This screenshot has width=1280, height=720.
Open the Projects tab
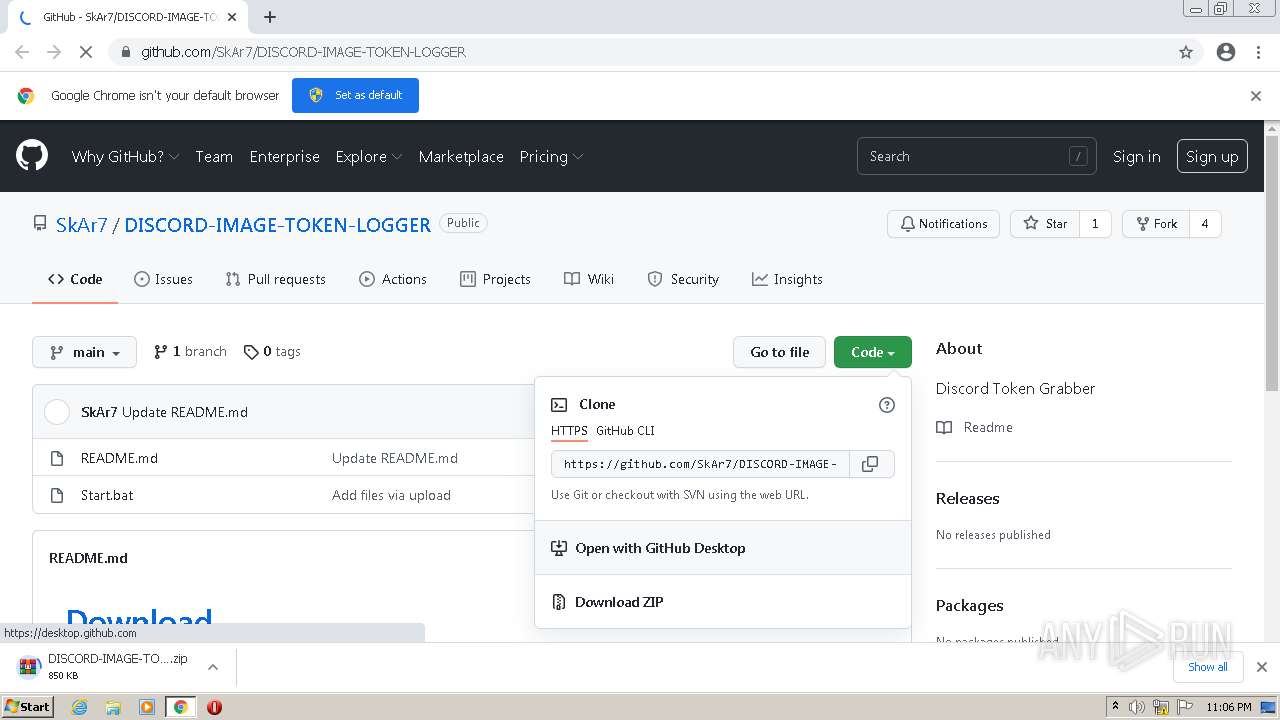[x=495, y=279]
